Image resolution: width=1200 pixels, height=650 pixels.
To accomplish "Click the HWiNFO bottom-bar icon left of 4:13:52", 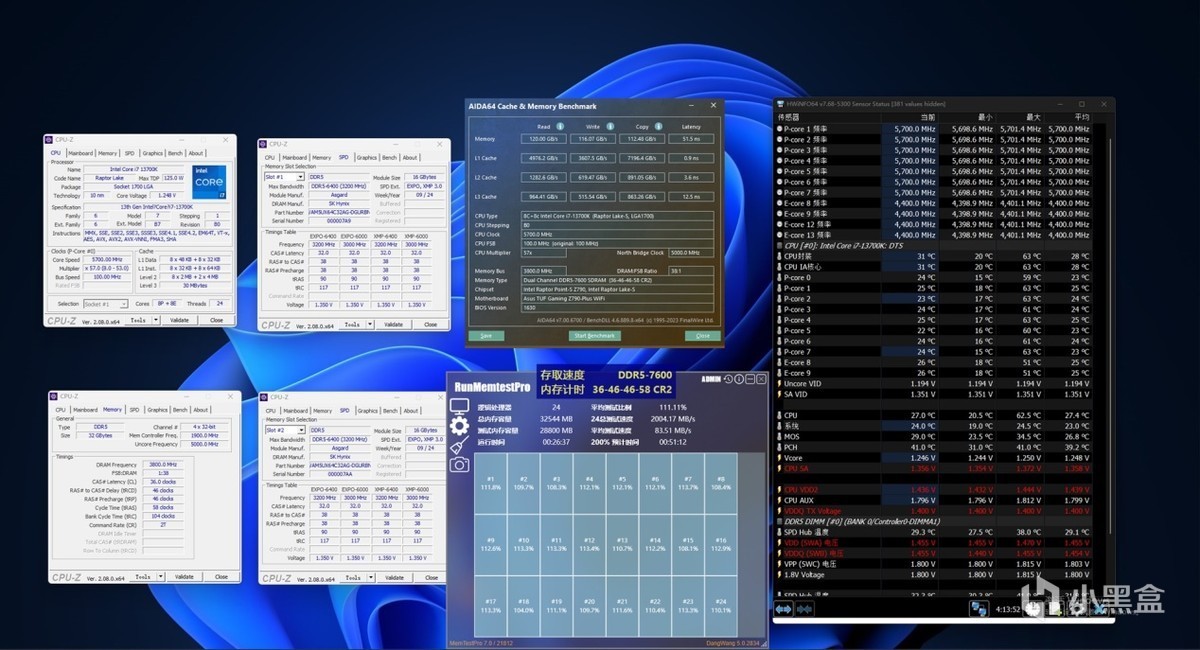I will pos(979,609).
